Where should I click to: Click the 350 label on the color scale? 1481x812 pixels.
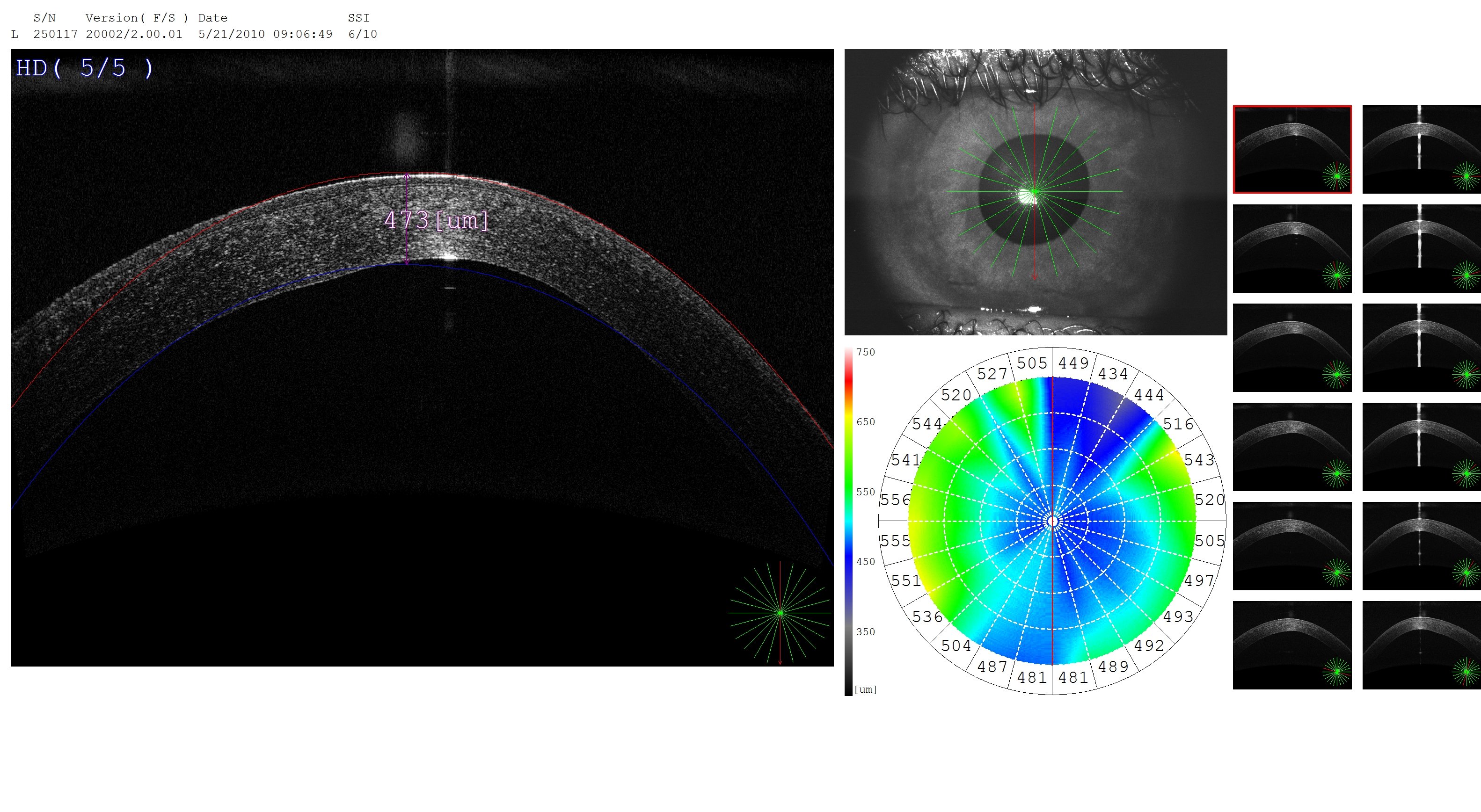pos(865,631)
